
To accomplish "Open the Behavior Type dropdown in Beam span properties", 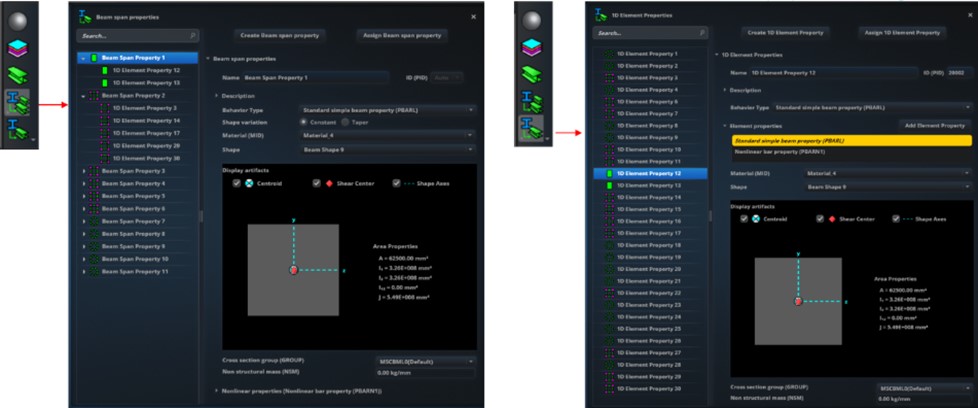I will click(387, 109).
